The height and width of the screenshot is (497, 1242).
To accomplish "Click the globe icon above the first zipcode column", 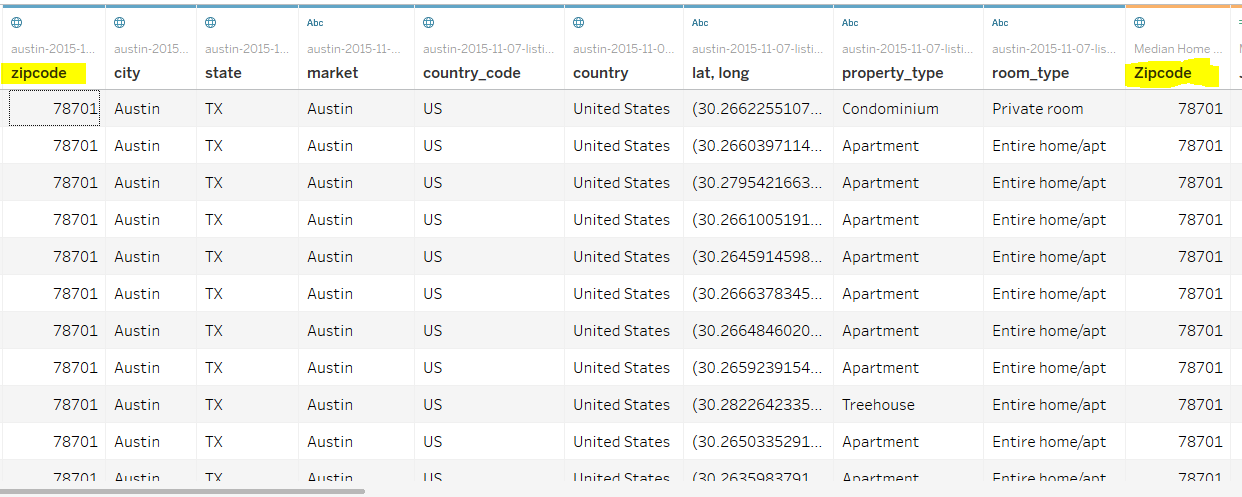I will [x=17, y=22].
